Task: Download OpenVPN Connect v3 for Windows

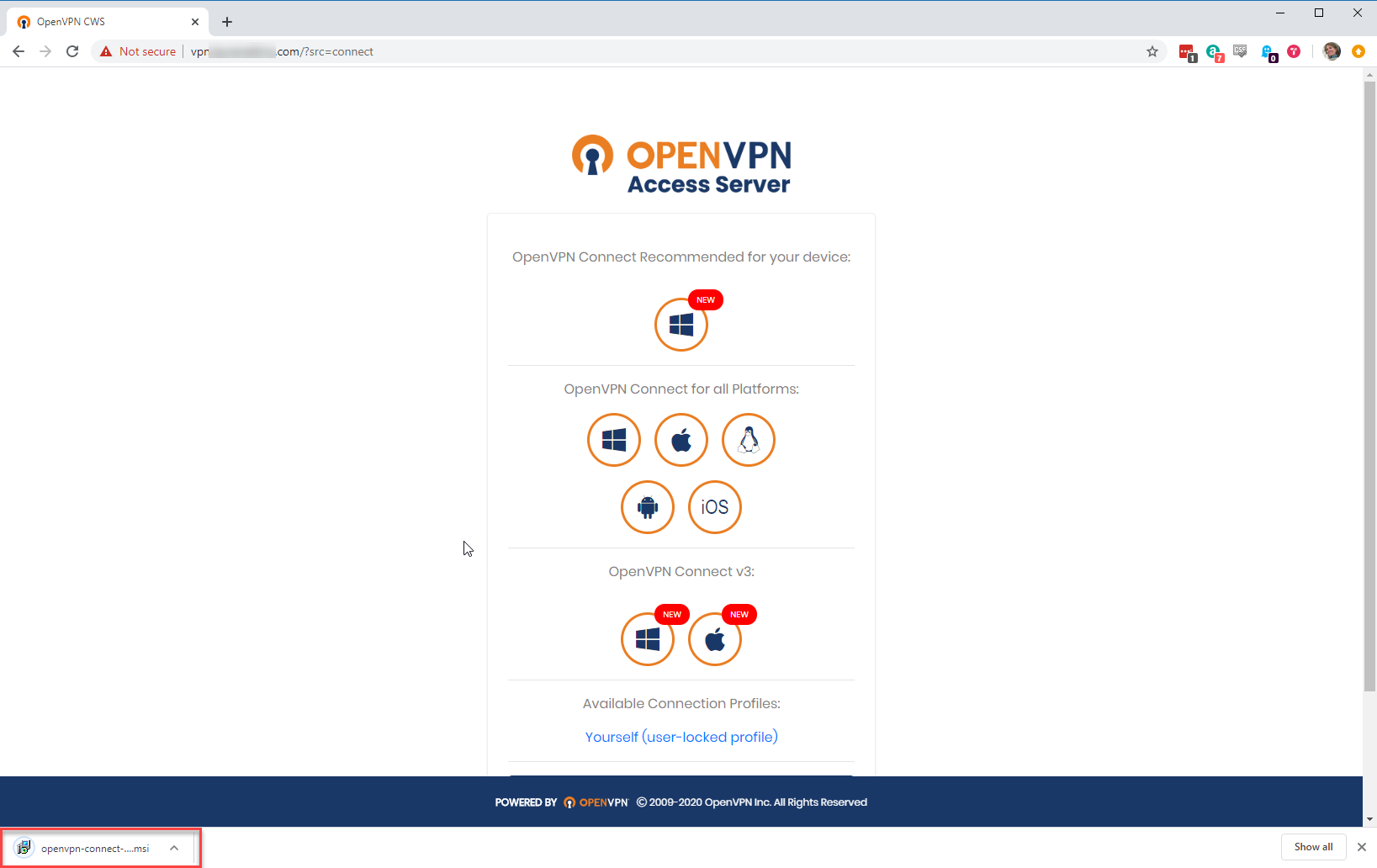Action: (647, 639)
